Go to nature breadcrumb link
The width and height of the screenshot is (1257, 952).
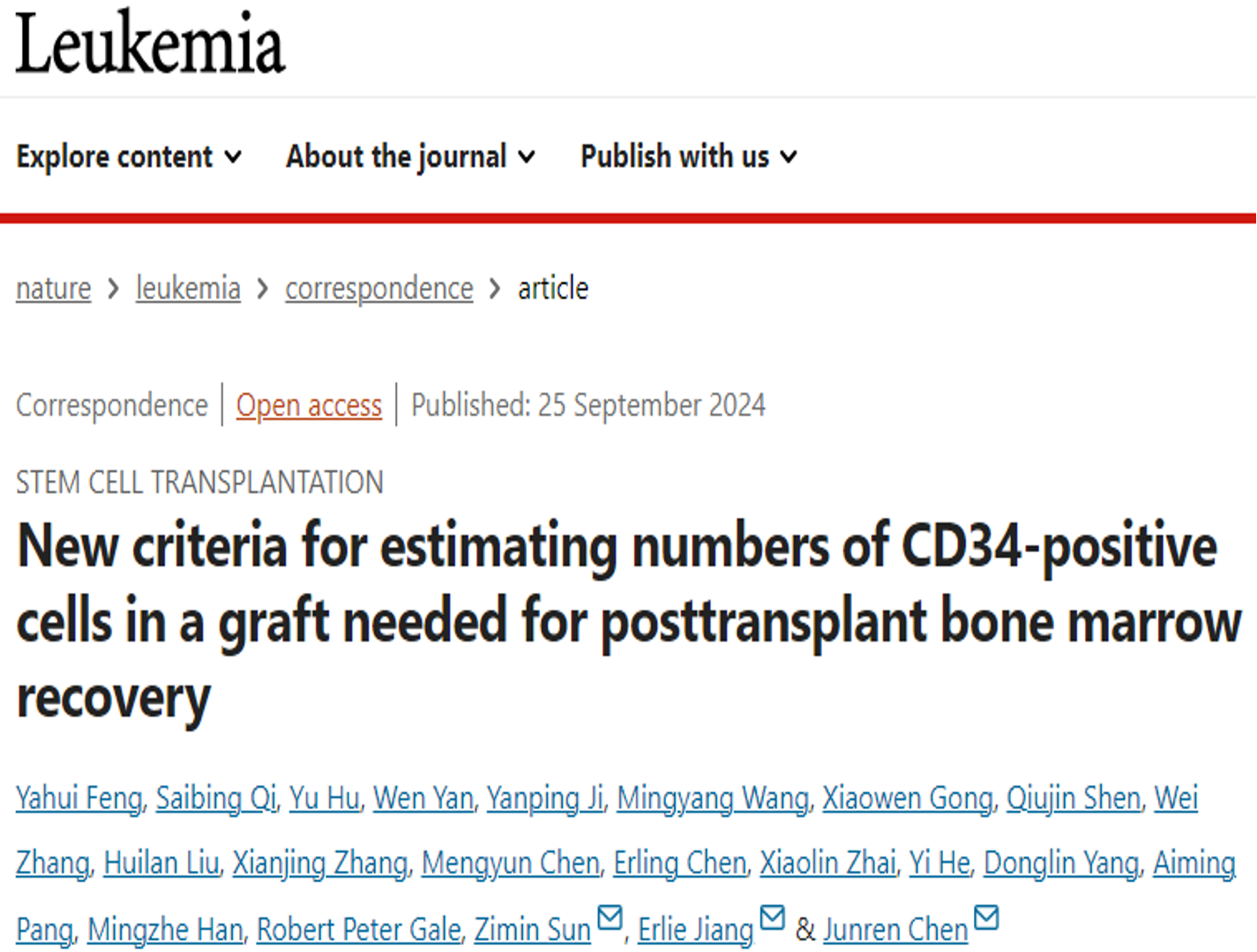[53, 289]
